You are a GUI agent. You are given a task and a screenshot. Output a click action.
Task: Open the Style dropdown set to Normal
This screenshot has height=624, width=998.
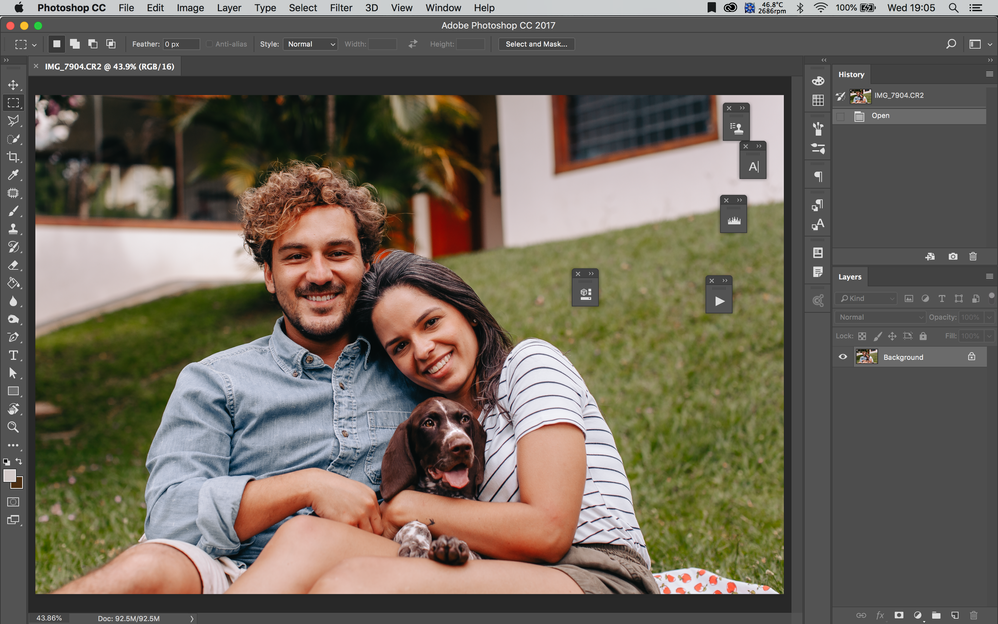click(x=310, y=44)
